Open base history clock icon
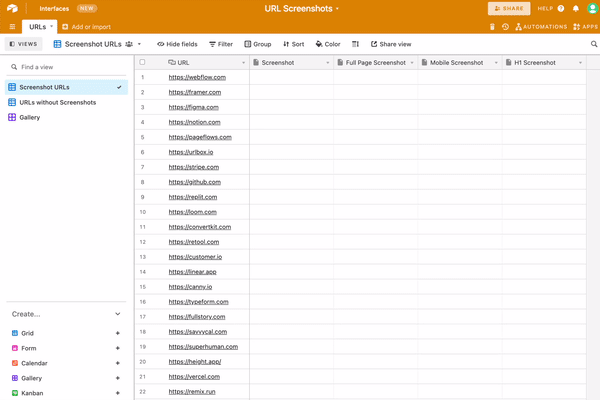The image size is (600, 400). point(506,26)
